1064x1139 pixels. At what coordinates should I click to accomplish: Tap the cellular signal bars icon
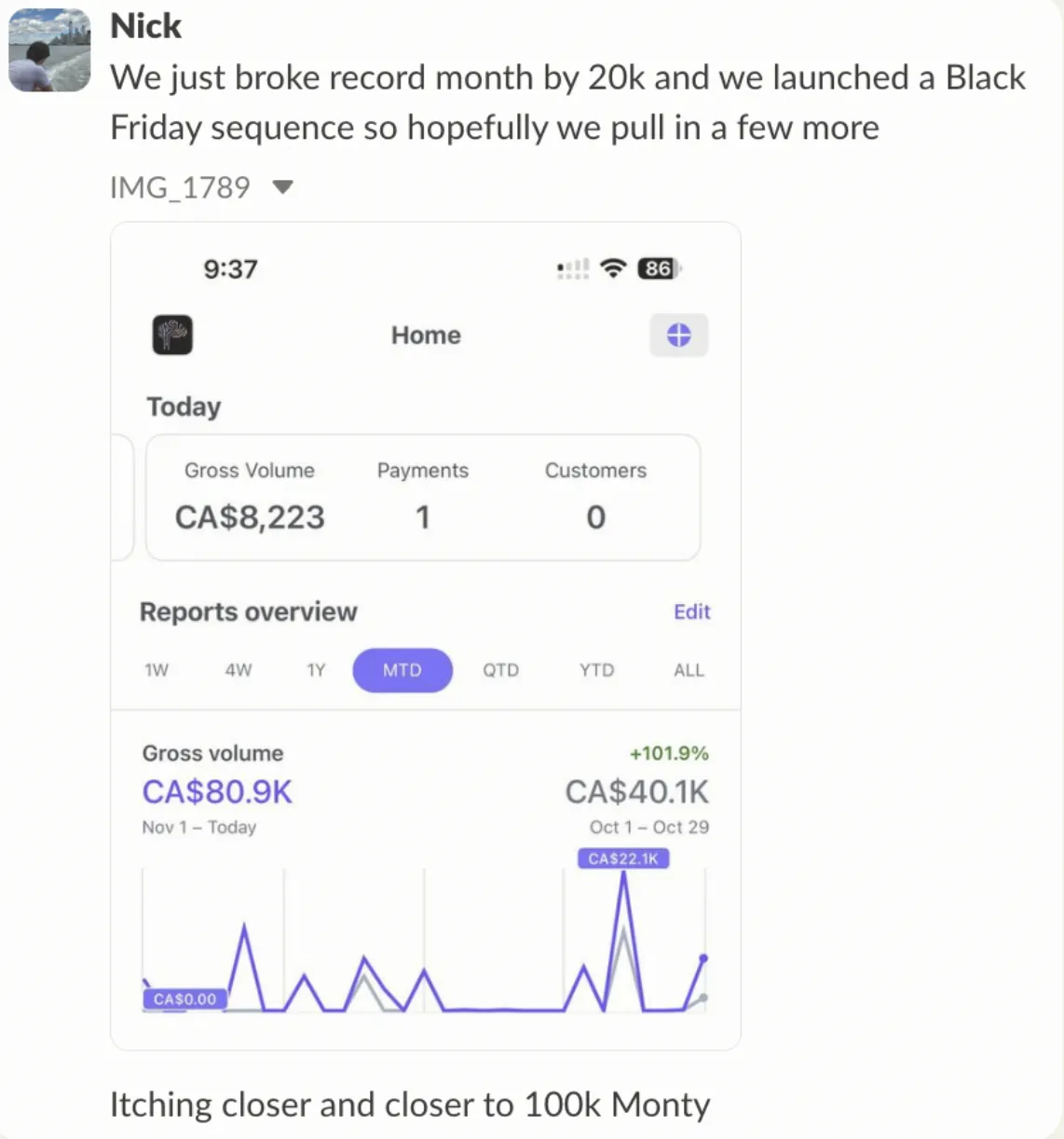(x=573, y=268)
